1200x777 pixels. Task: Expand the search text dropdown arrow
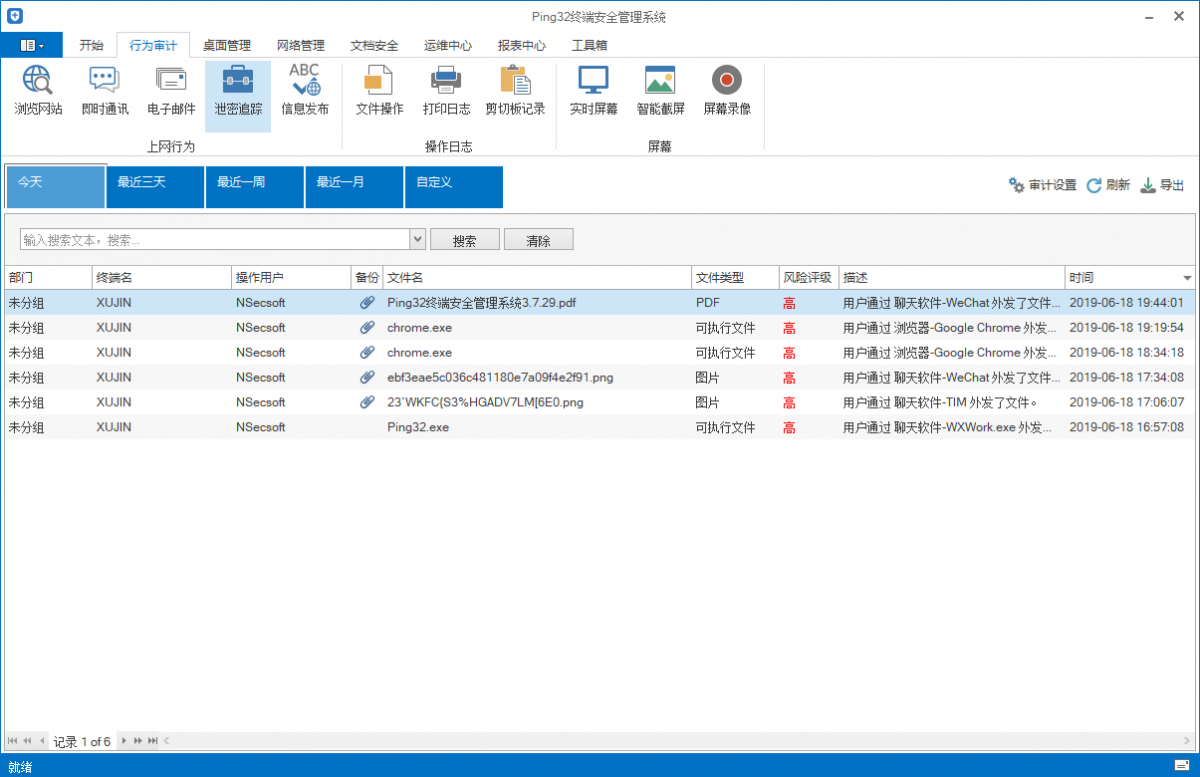[418, 240]
